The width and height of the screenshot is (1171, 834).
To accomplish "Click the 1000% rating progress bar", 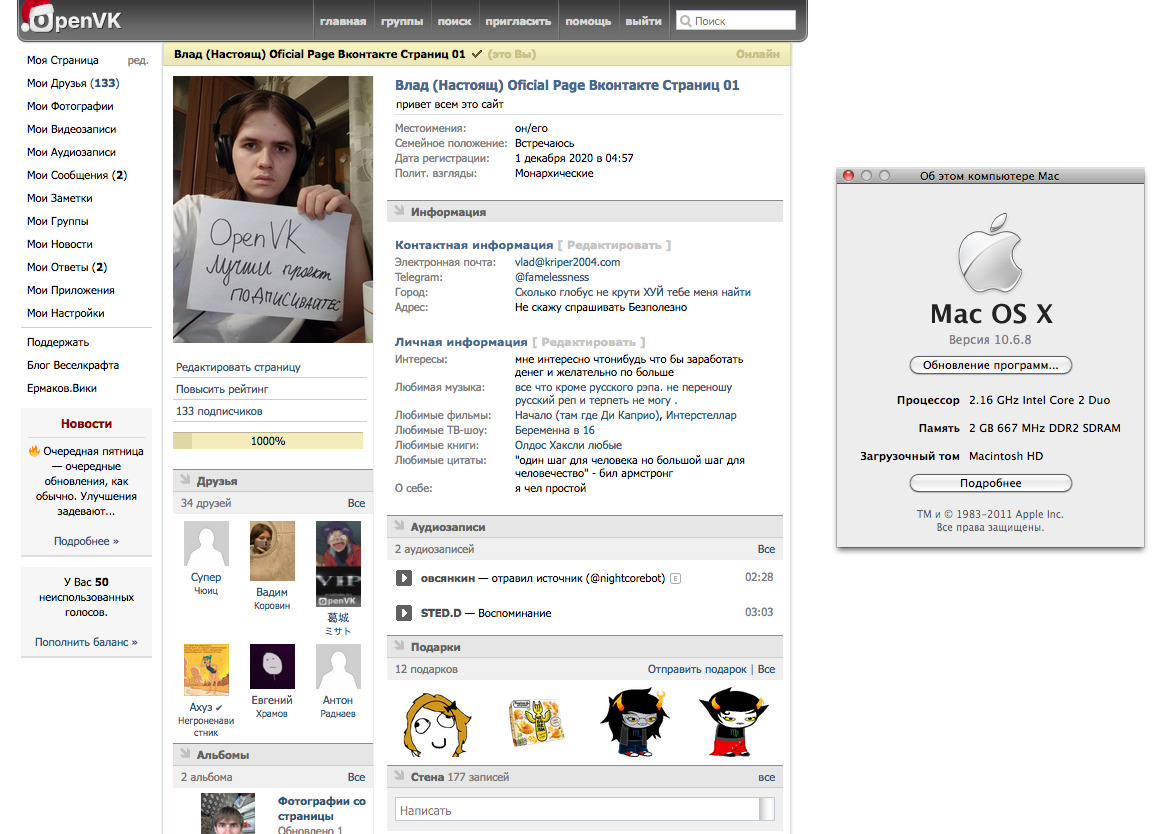I will pos(268,441).
